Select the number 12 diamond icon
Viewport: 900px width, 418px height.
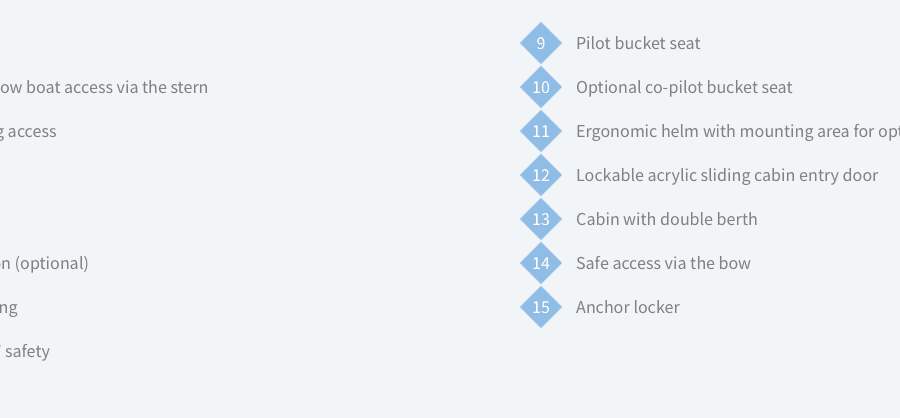(x=541, y=175)
